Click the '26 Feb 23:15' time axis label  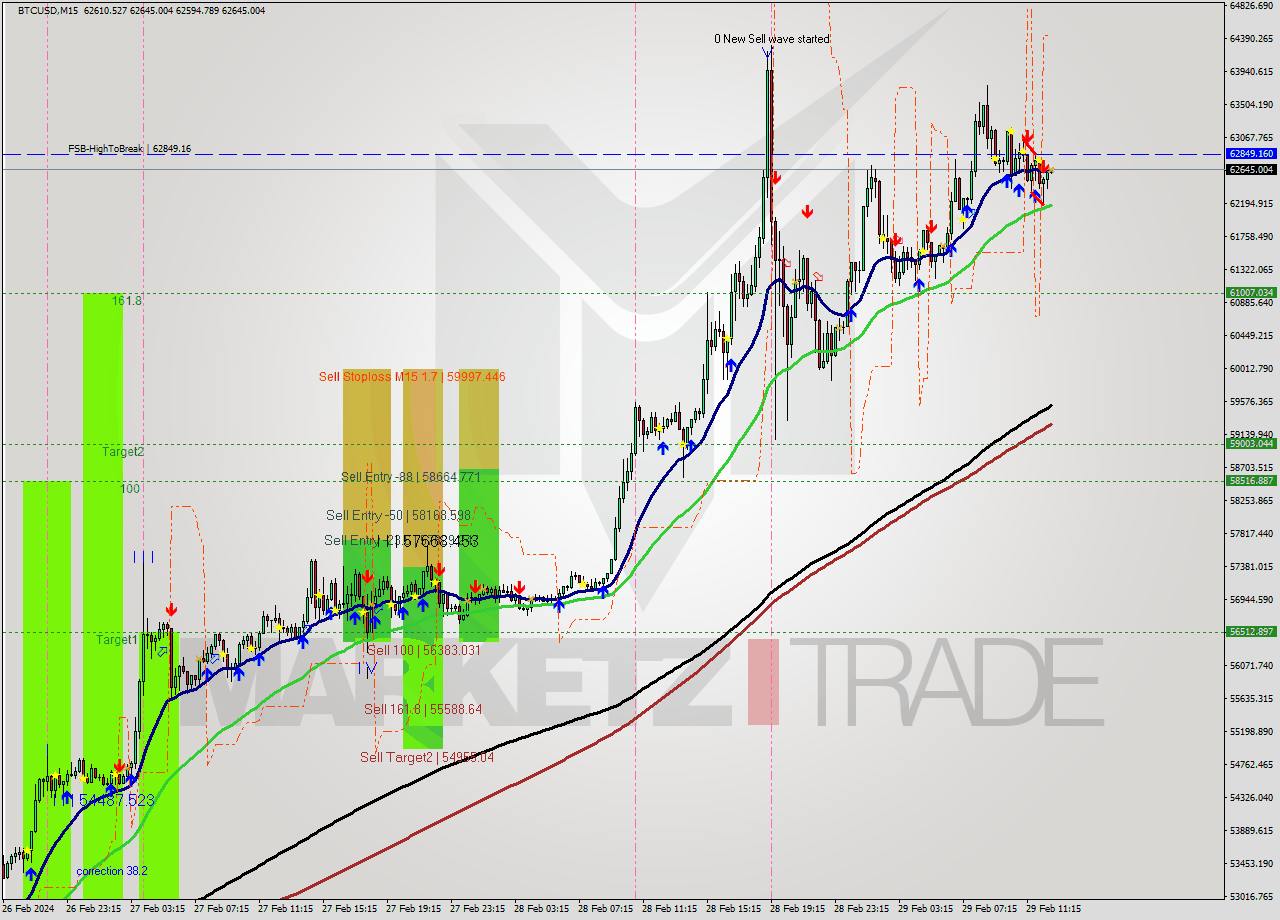(x=93, y=909)
